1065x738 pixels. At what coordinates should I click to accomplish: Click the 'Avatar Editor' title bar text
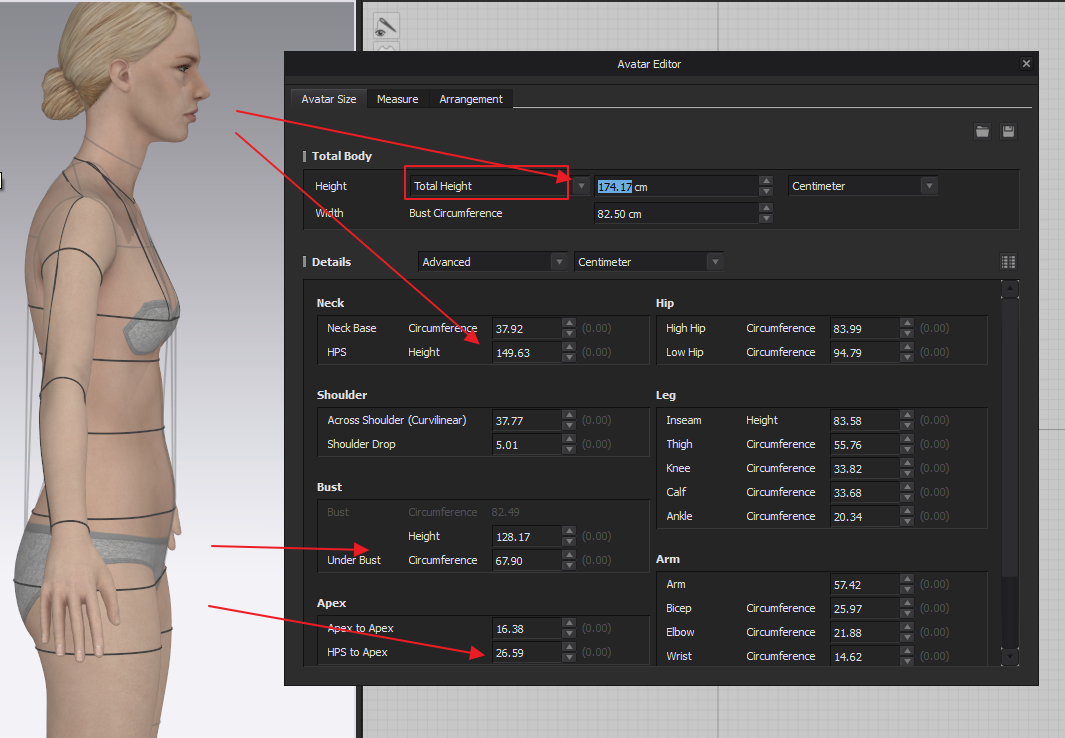[649, 64]
